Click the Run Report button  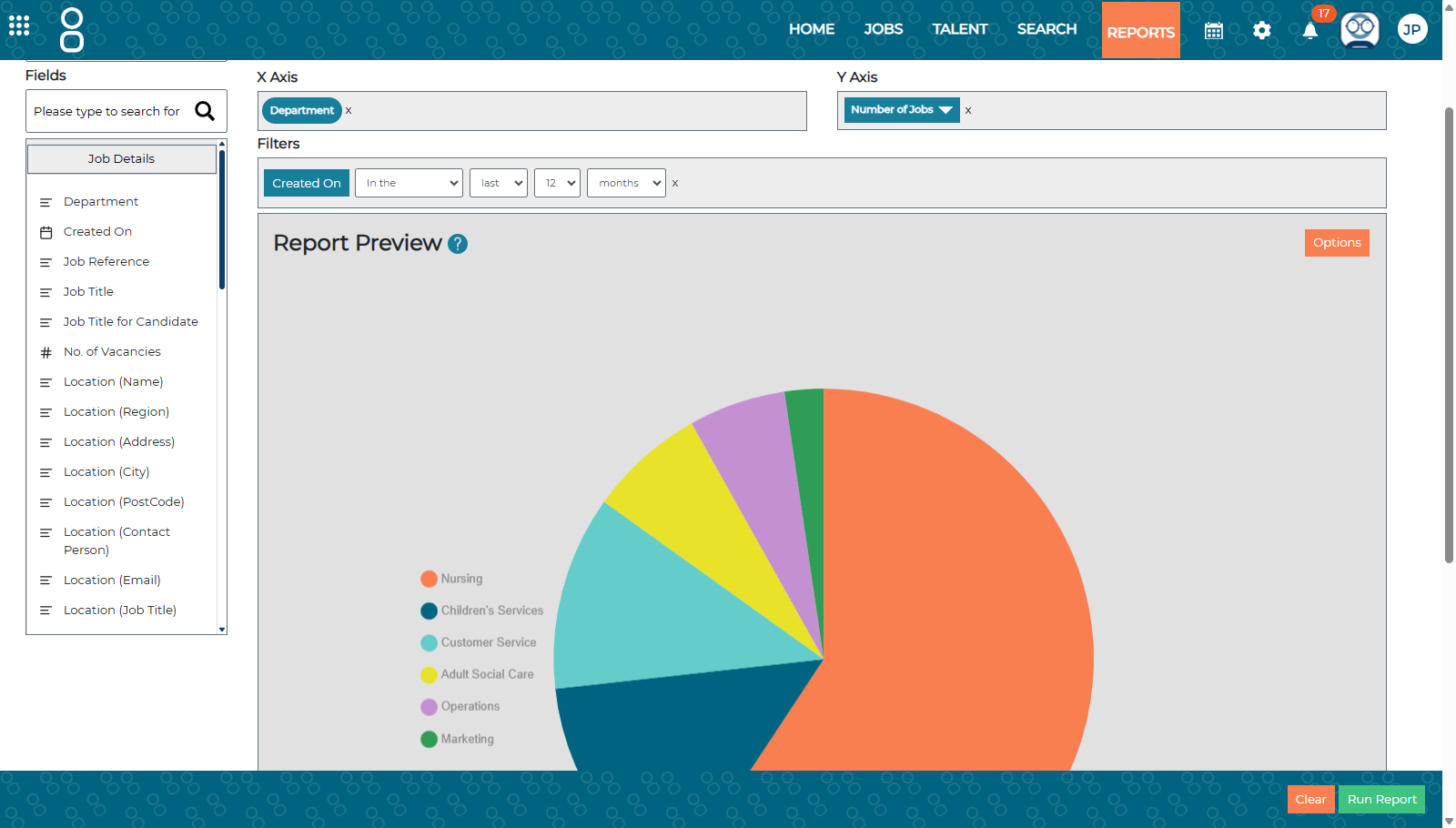tap(1381, 799)
